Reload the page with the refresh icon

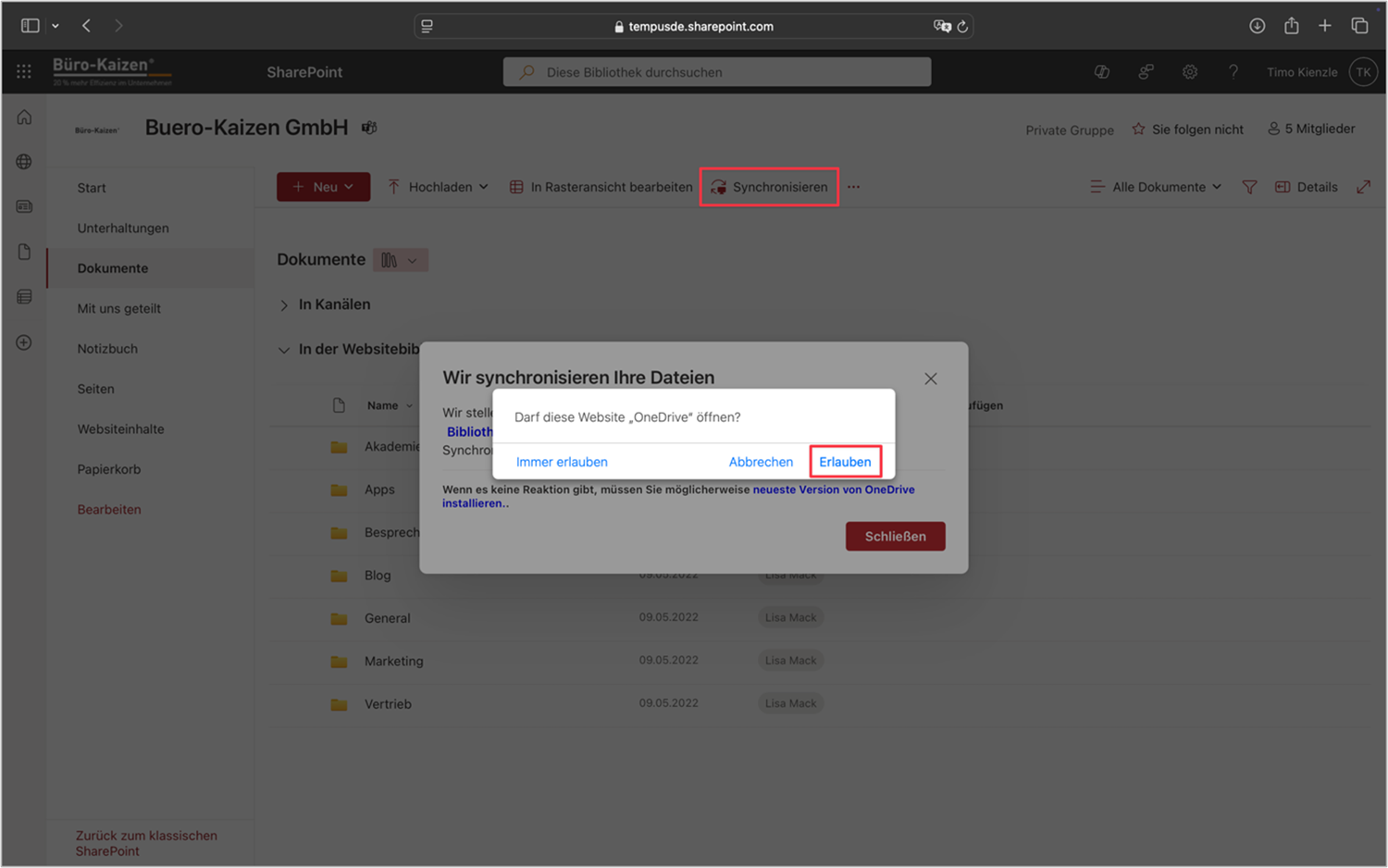pyautogui.click(x=962, y=26)
